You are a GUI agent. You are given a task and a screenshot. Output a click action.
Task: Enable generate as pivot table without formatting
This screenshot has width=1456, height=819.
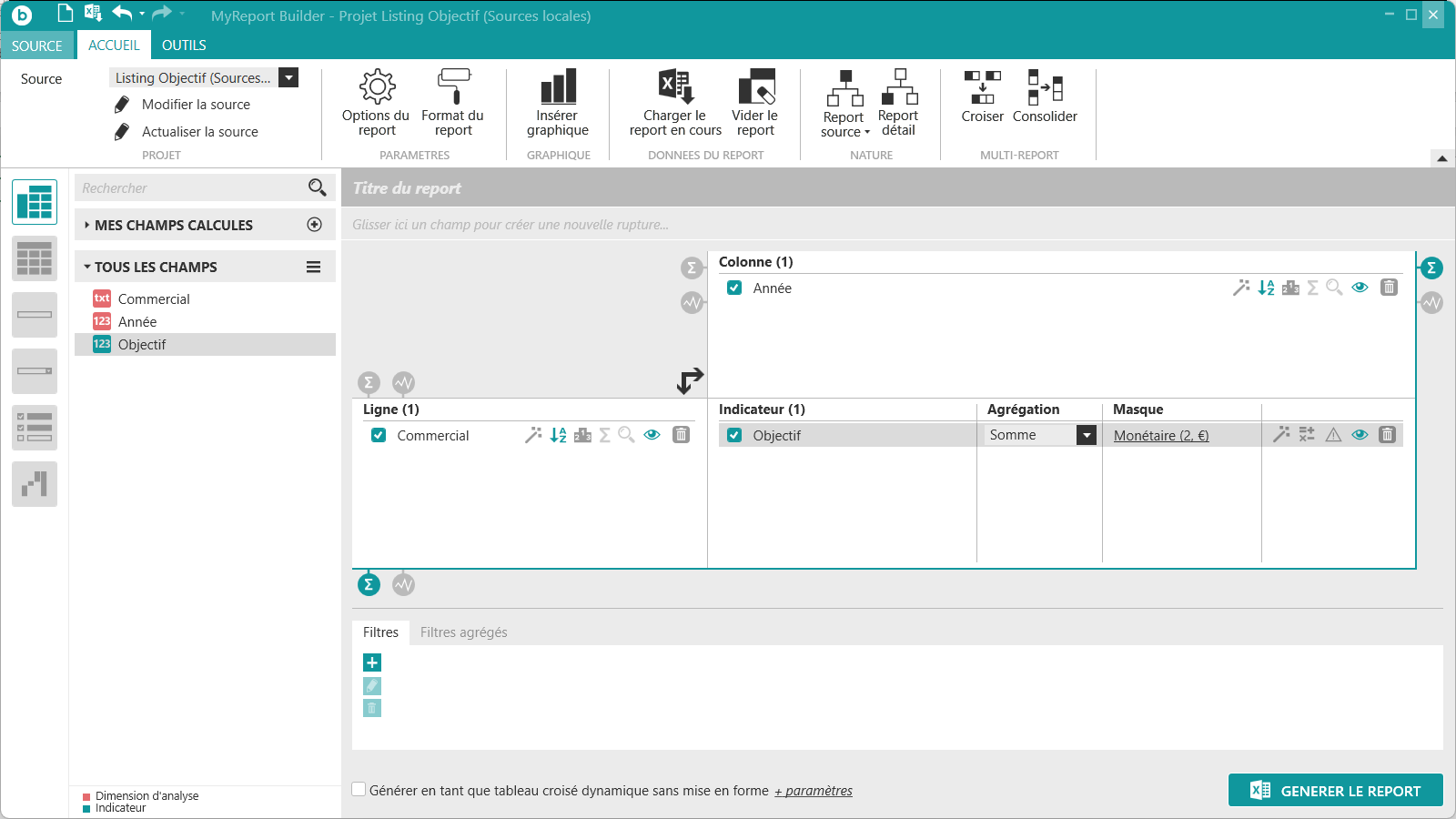(359, 790)
